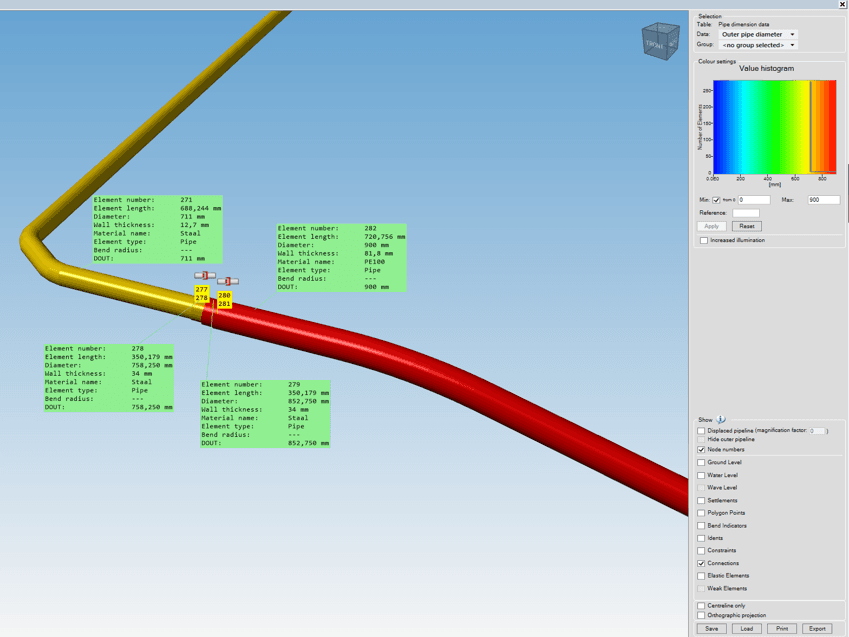Click the Max value input field

pos(822,200)
